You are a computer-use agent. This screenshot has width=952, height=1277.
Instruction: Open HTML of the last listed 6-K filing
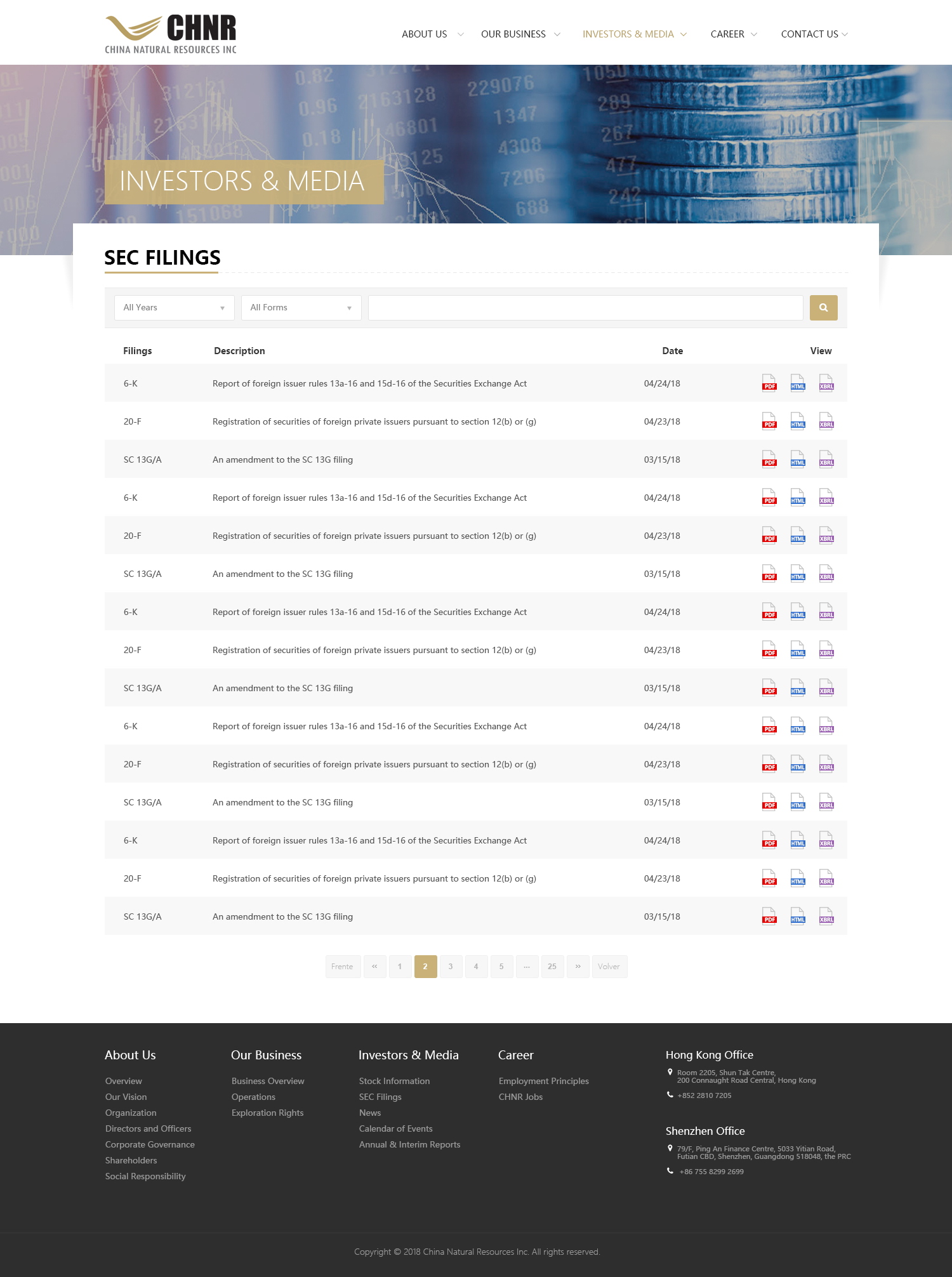798,840
